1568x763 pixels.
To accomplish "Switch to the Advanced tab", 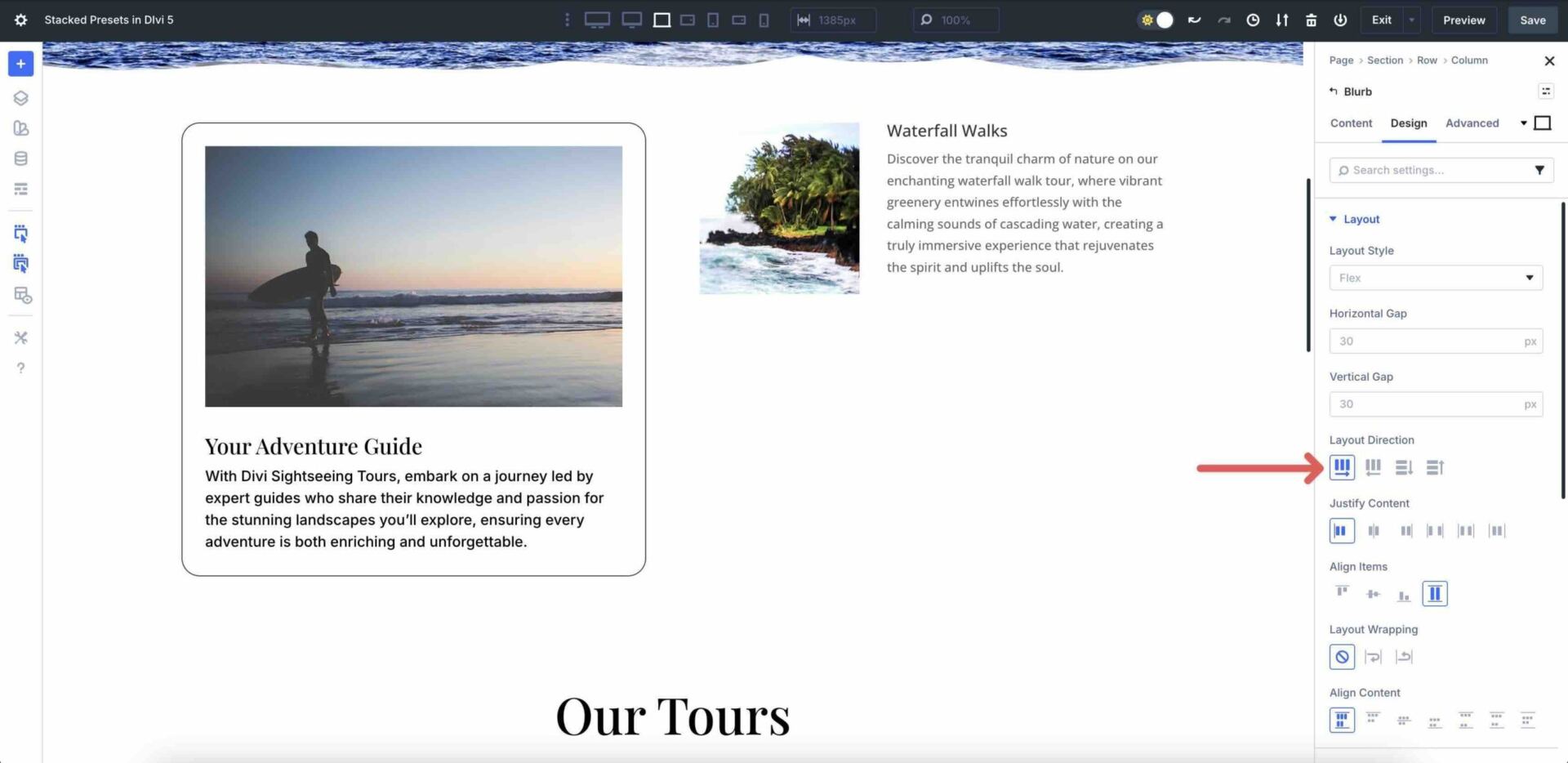I will (1472, 123).
